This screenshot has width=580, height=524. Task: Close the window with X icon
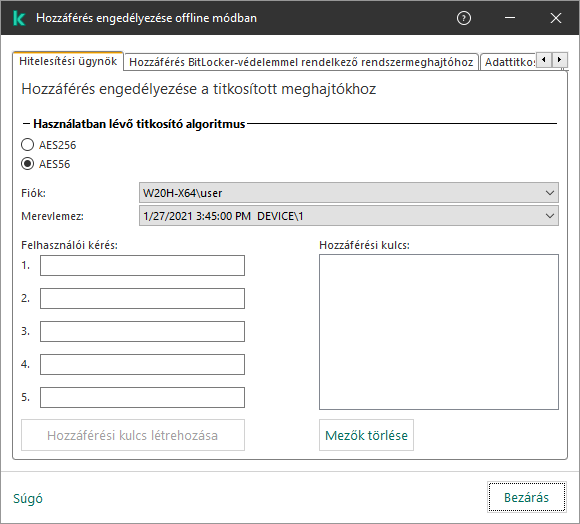(556, 18)
